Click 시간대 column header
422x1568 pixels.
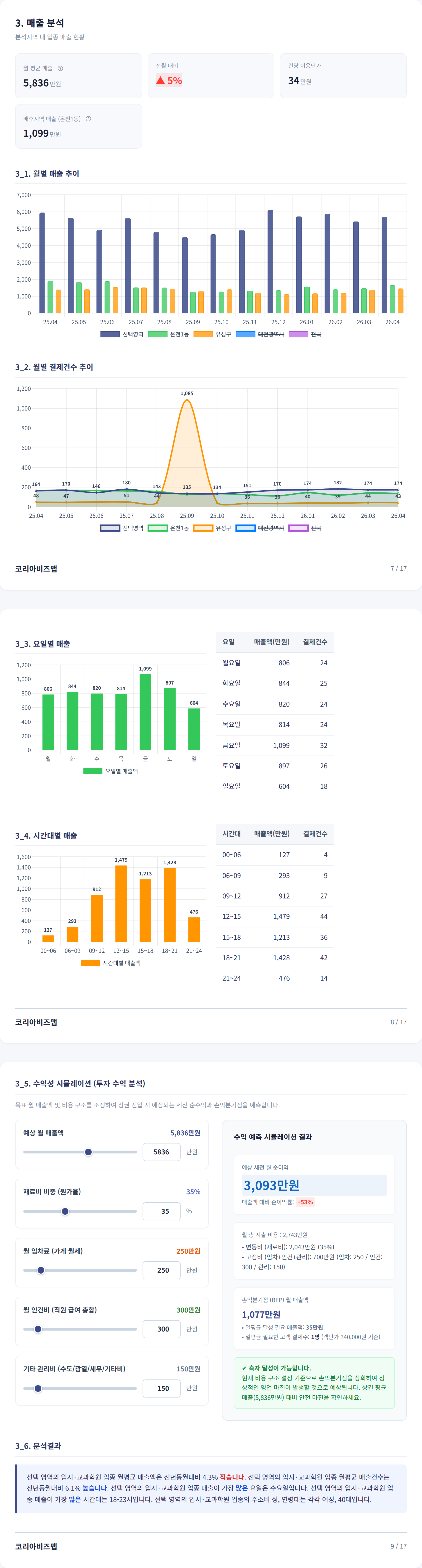(231, 834)
